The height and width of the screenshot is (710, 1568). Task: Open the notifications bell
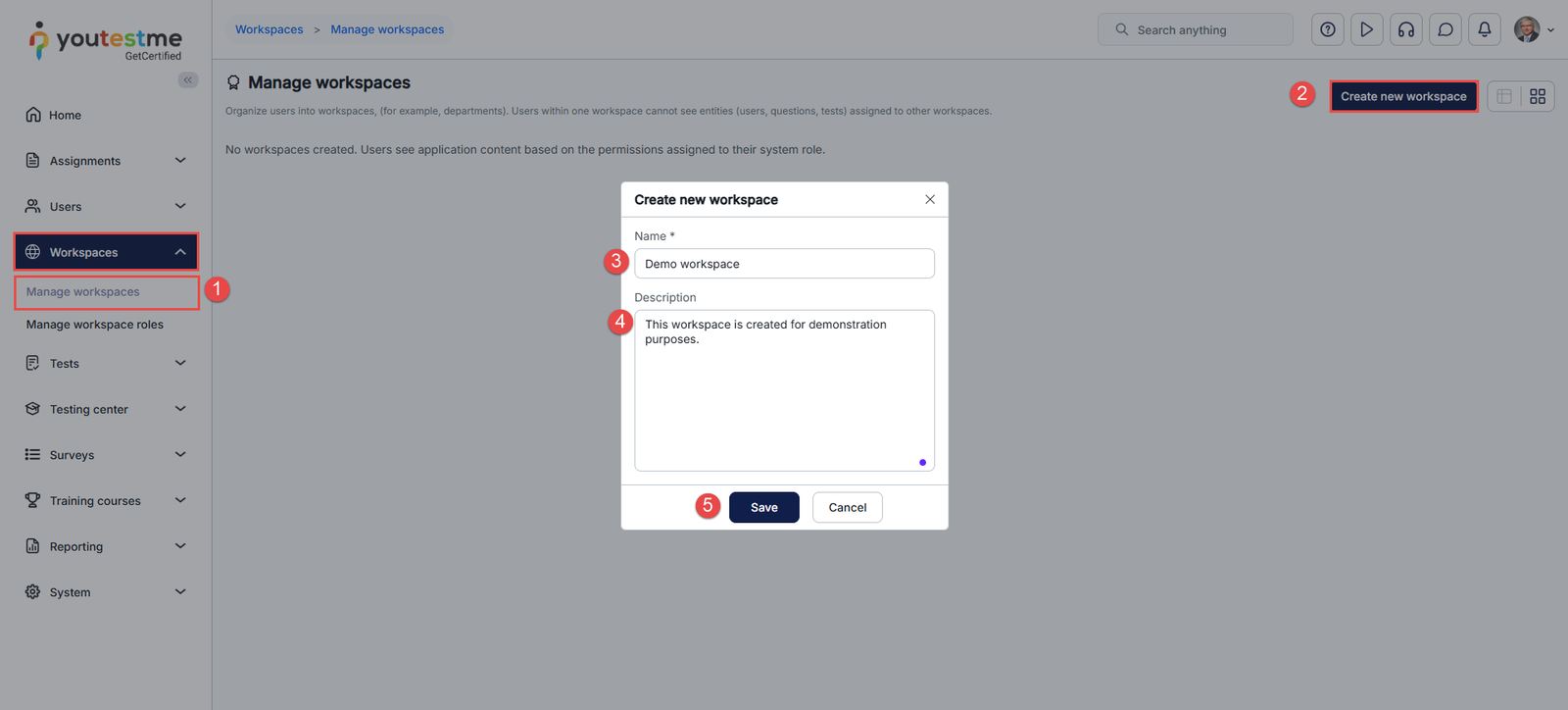(x=1485, y=29)
